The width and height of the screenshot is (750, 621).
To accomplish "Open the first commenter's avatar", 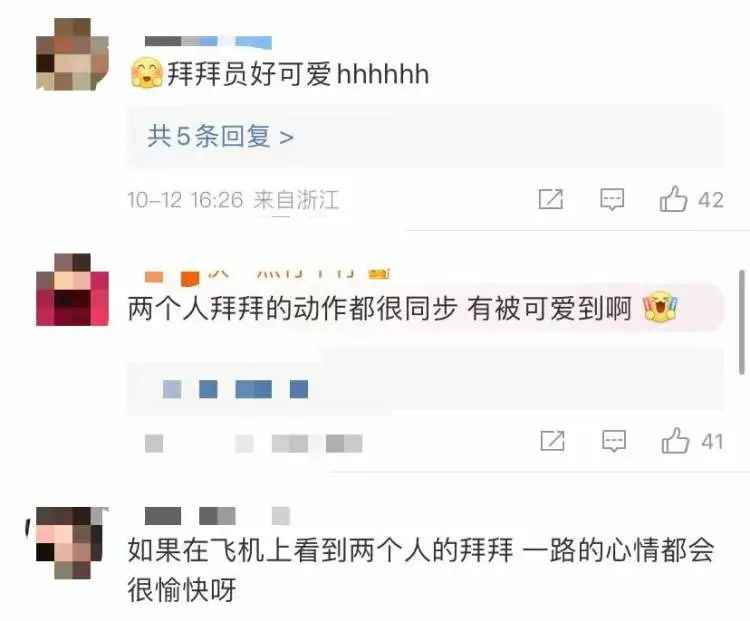I will click(72, 54).
